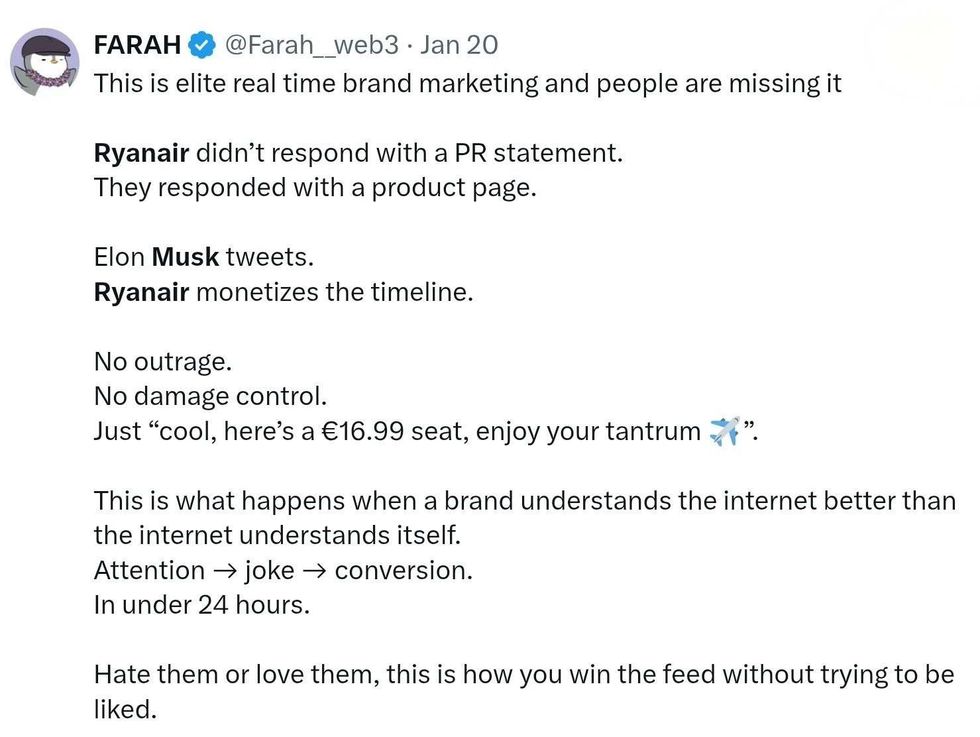The image size is (980, 737).
Task: Click bold Ryanair before "monetizes the timeline"
Action: (141, 292)
